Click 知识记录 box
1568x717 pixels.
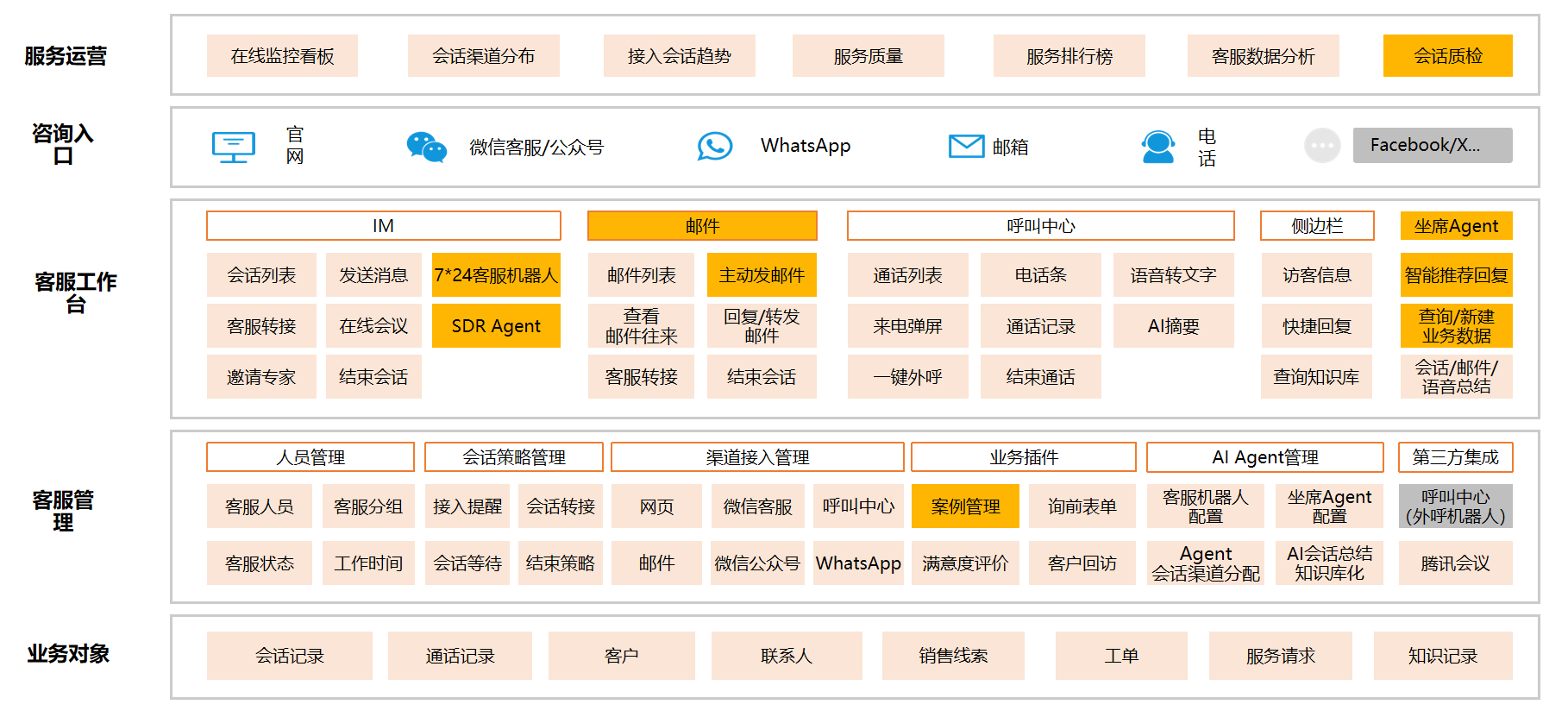click(1443, 656)
